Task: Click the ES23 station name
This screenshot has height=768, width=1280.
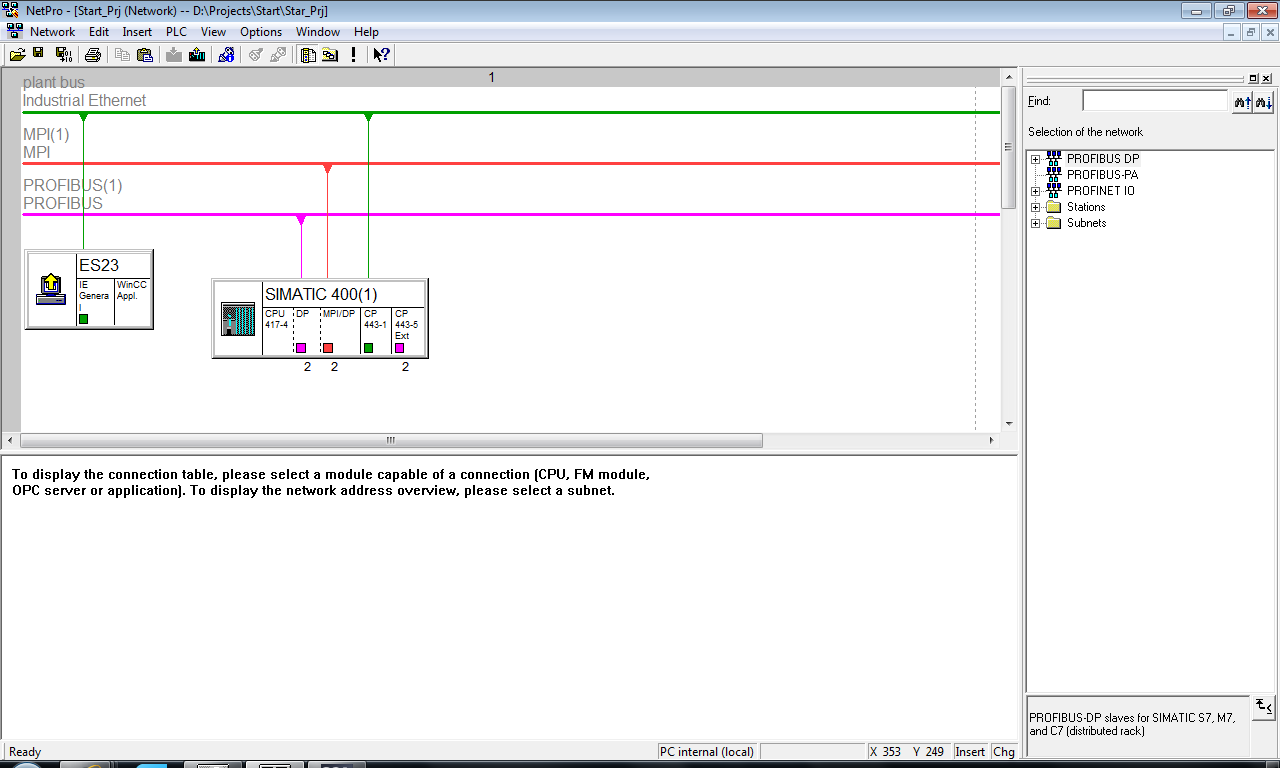Action: coord(99,265)
